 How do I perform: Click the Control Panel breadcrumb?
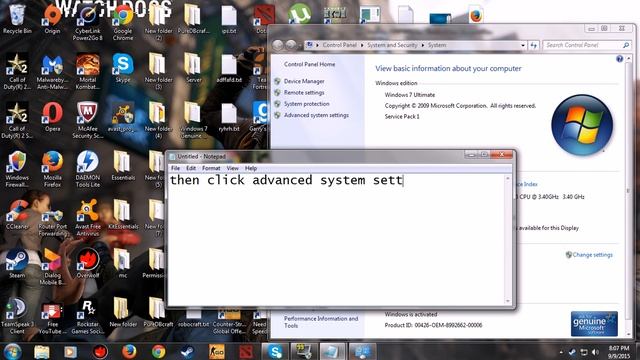pyautogui.click(x=340, y=45)
